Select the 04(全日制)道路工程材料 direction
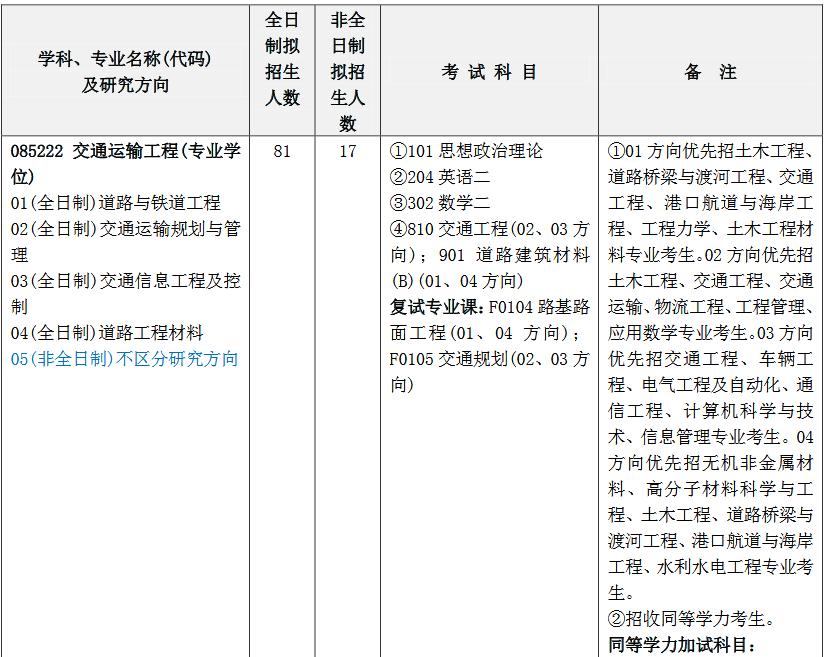Viewport: 825px width, 657px height. tap(107, 333)
